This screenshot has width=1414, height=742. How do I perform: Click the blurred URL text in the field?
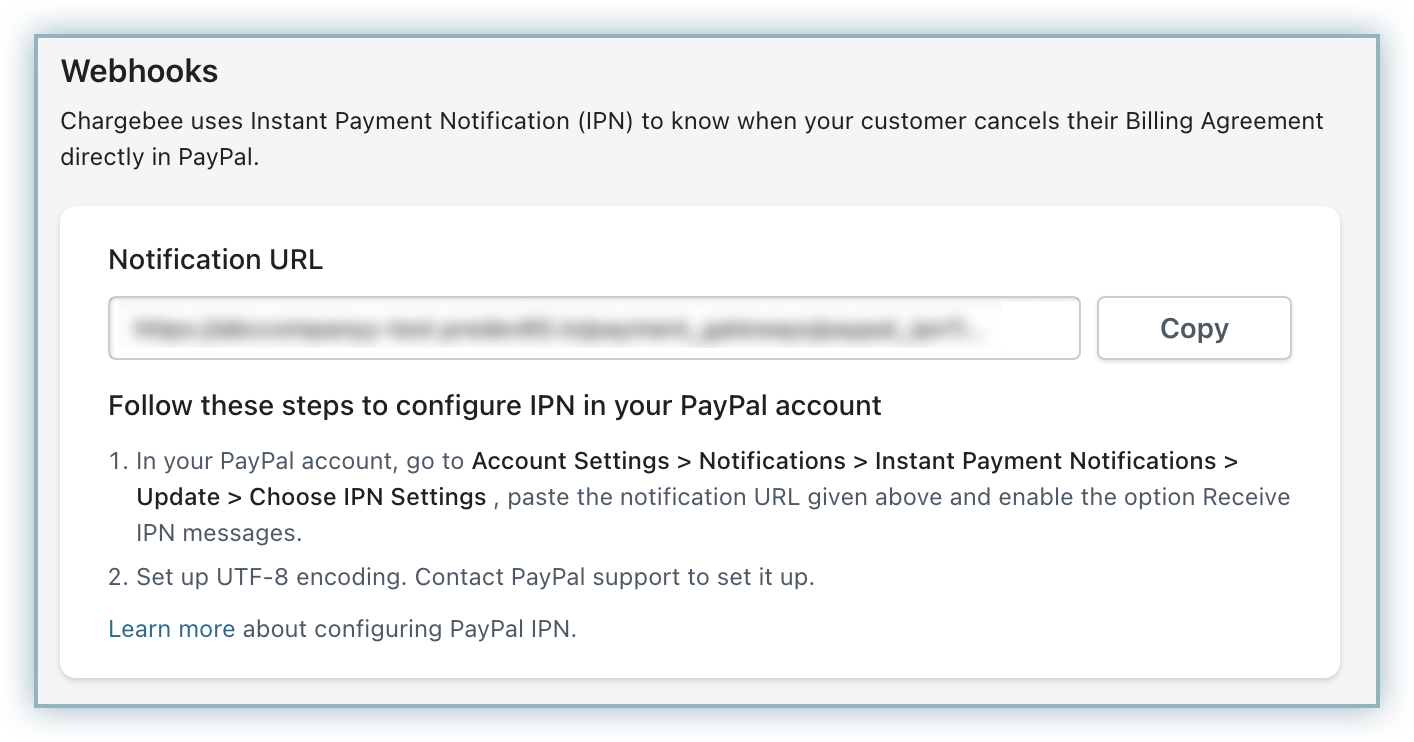click(560, 327)
